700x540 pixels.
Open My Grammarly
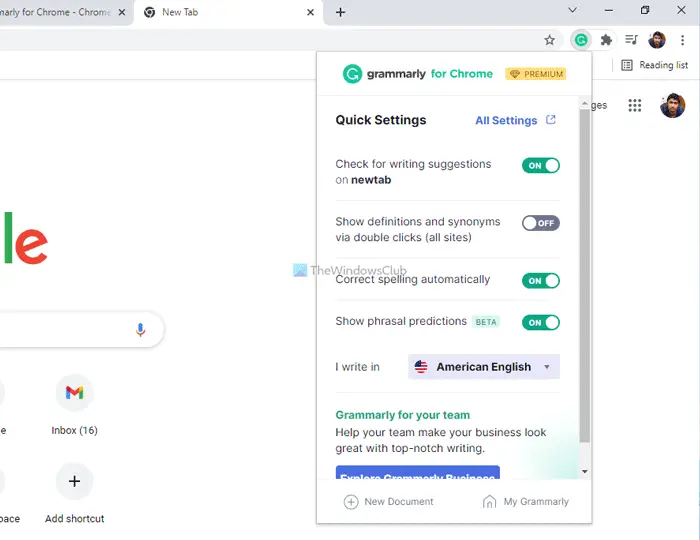click(x=525, y=502)
